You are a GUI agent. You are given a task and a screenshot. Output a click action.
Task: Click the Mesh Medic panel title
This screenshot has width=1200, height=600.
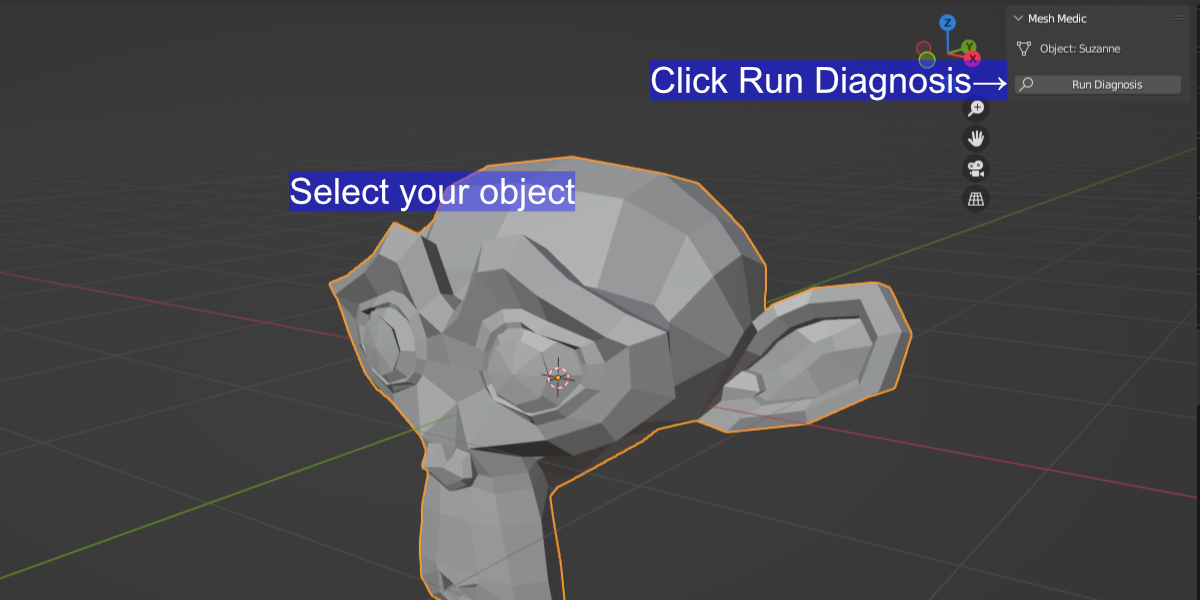pos(1057,18)
